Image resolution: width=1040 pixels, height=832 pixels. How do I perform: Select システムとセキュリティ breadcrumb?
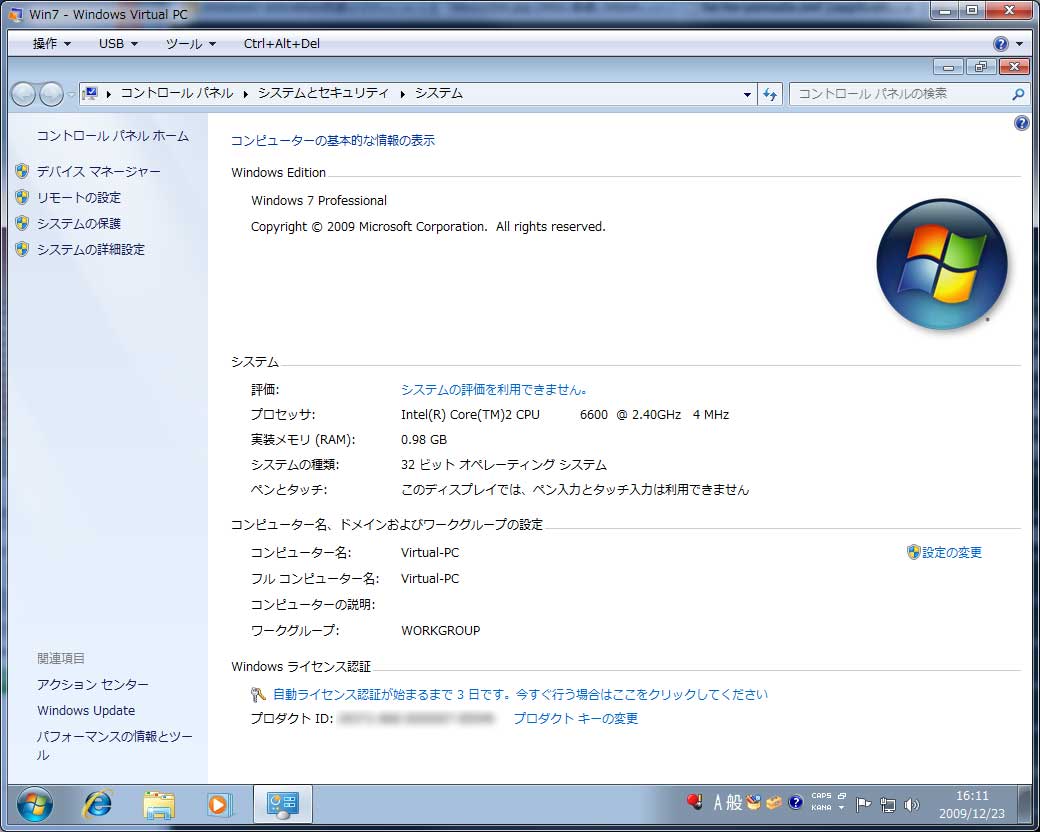[323, 94]
